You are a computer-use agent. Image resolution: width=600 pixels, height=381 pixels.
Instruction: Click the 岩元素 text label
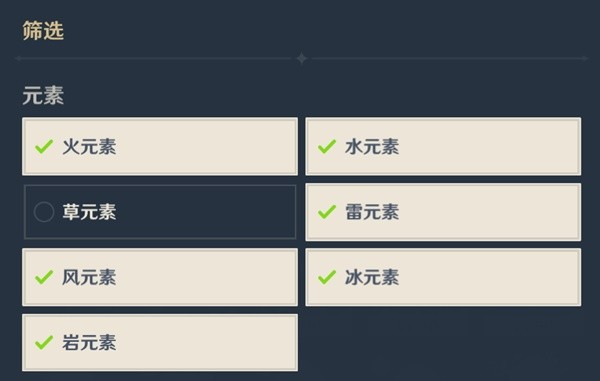click(89, 342)
